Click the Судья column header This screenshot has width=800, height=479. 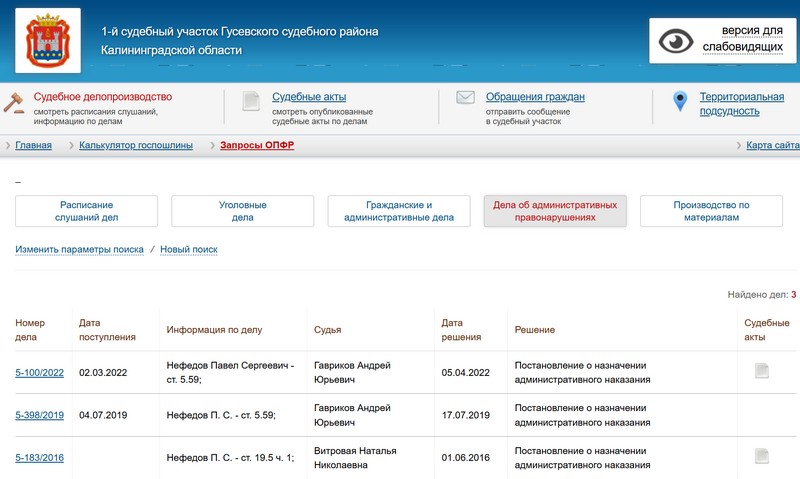click(328, 330)
